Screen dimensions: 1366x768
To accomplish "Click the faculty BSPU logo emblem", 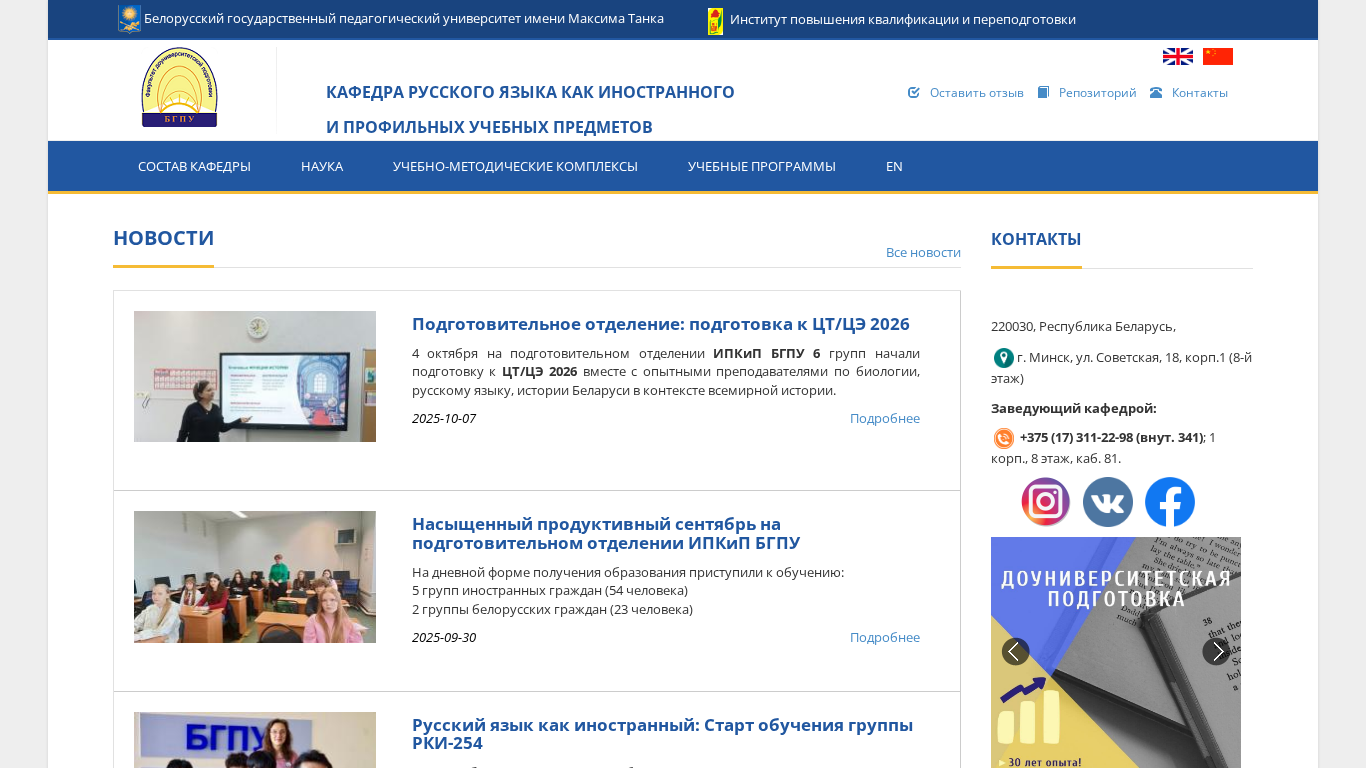I will pos(179,88).
